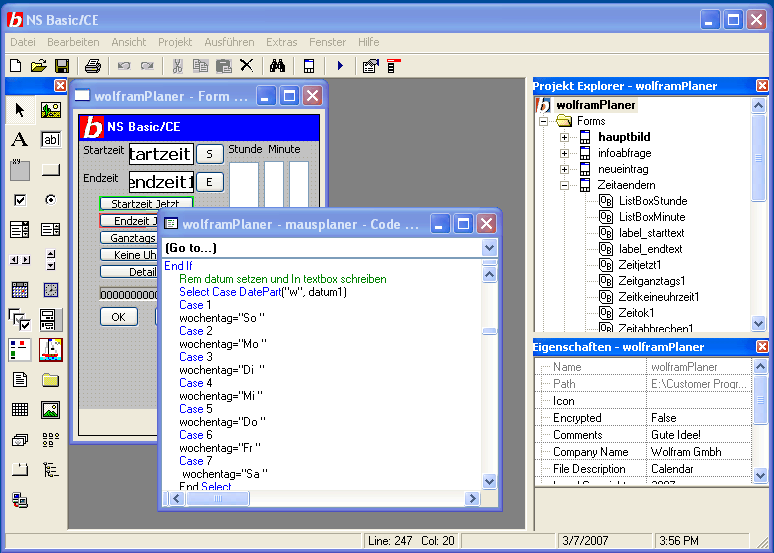Click the Detail button on the form
Viewport: 774px width, 553px height.
(x=129, y=272)
